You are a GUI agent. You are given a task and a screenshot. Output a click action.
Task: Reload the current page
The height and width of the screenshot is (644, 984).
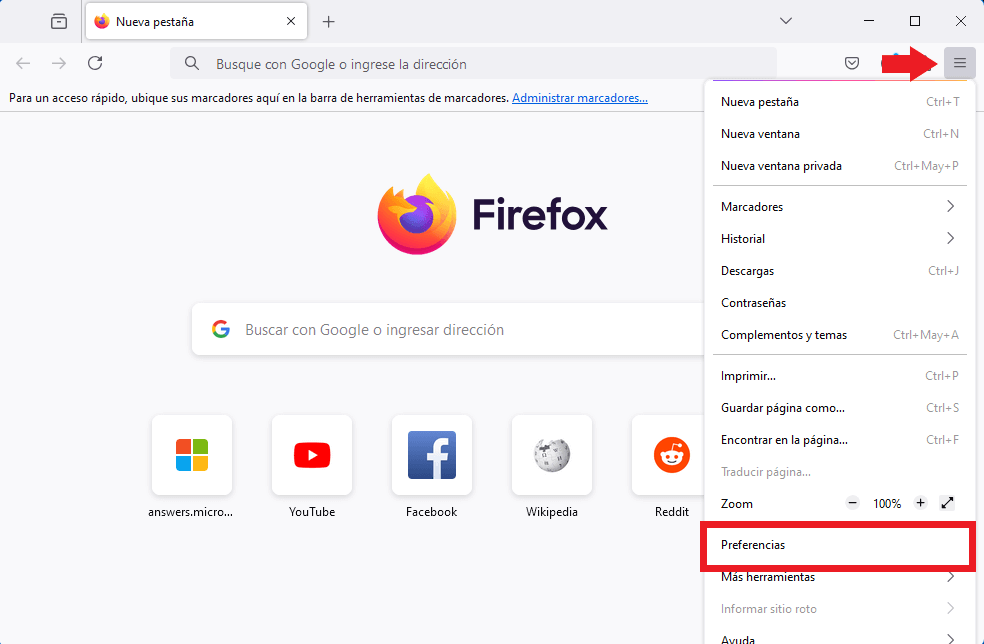(x=95, y=63)
